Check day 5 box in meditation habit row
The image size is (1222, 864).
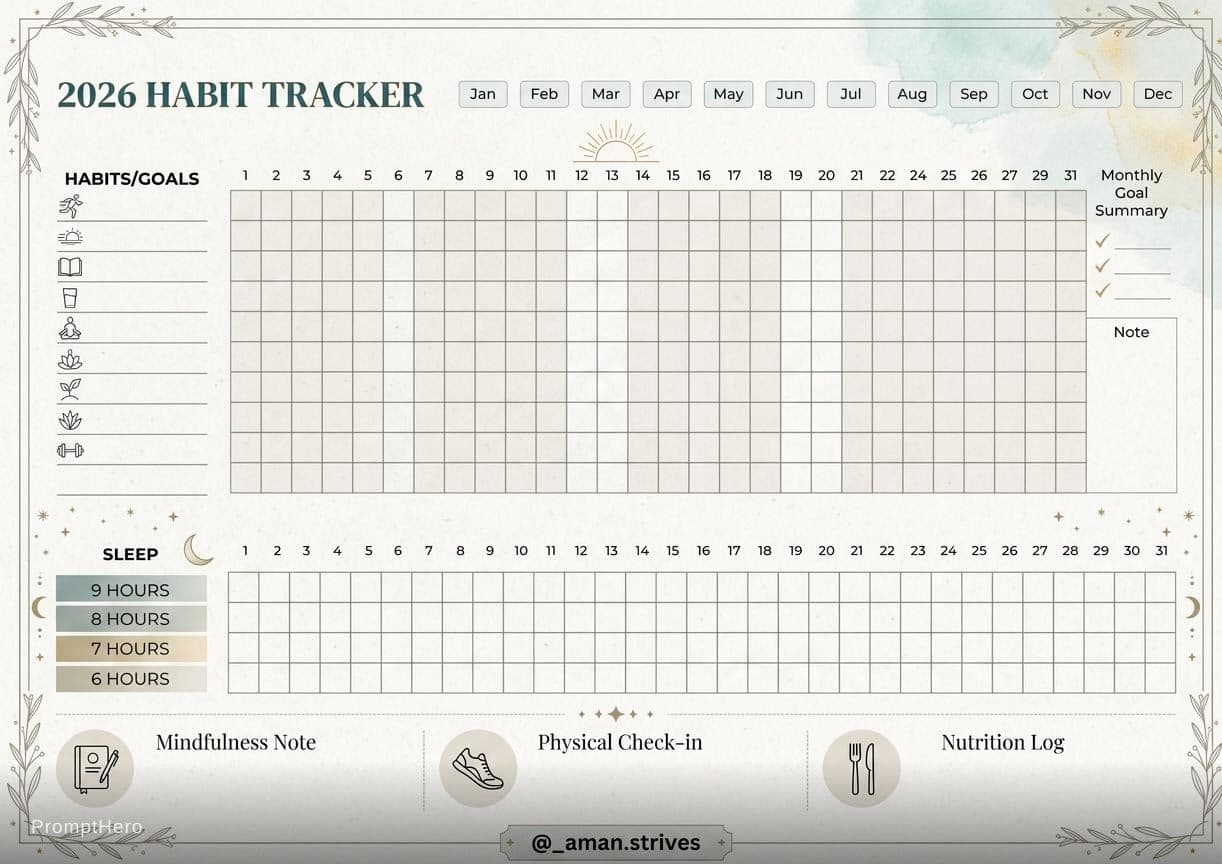[368, 327]
